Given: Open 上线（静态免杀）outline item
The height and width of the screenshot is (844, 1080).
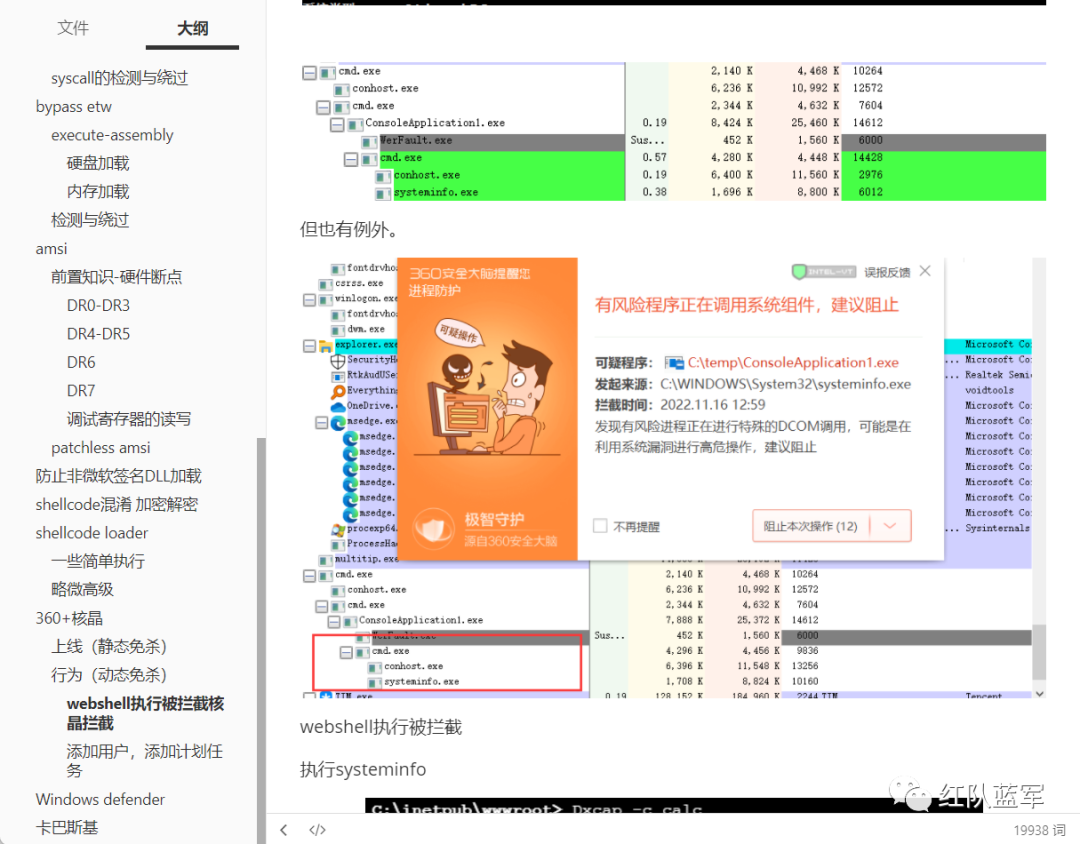Looking at the screenshot, I should 109,646.
